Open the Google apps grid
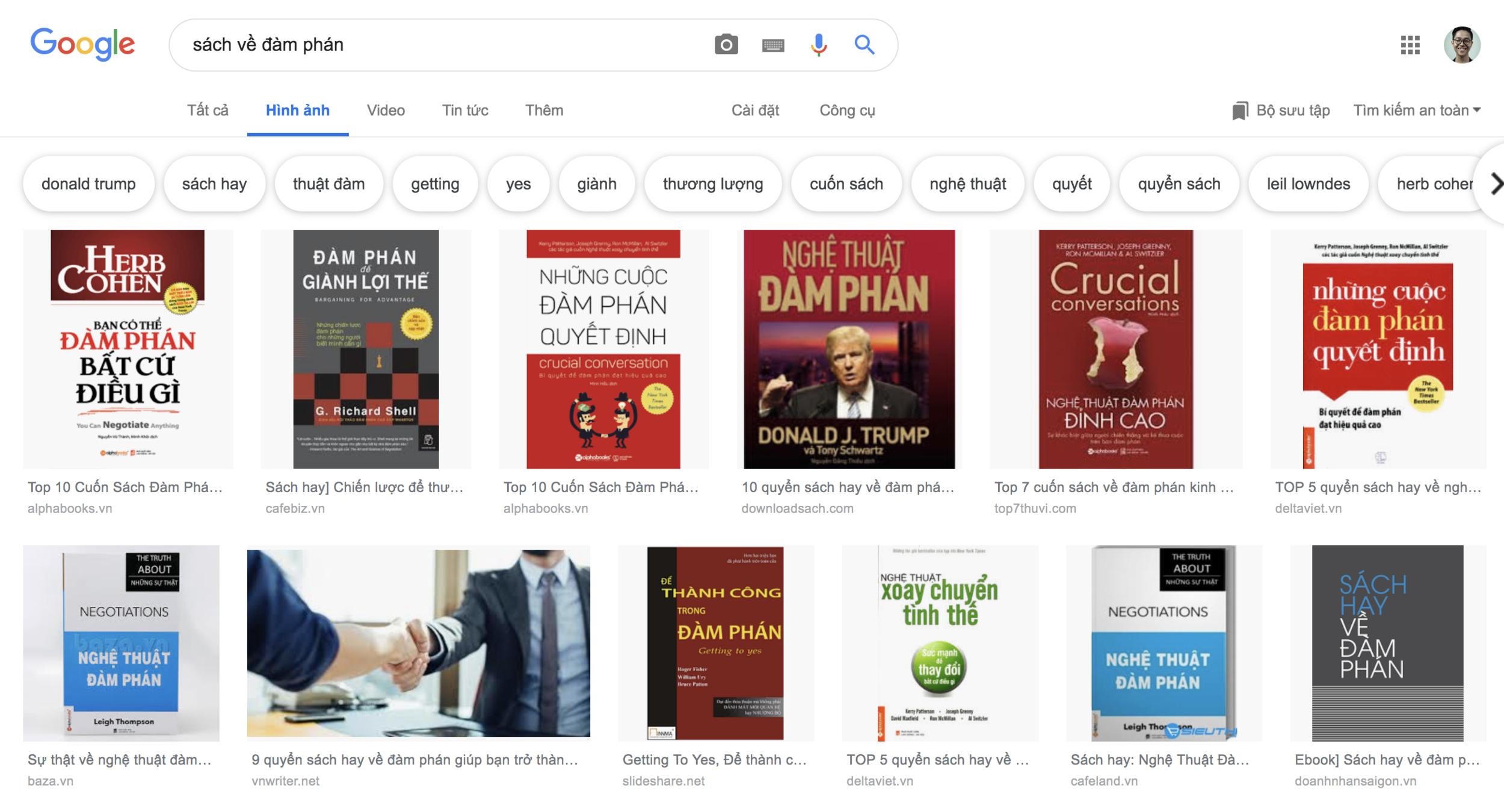The height and width of the screenshot is (812, 1504). pos(1410,45)
